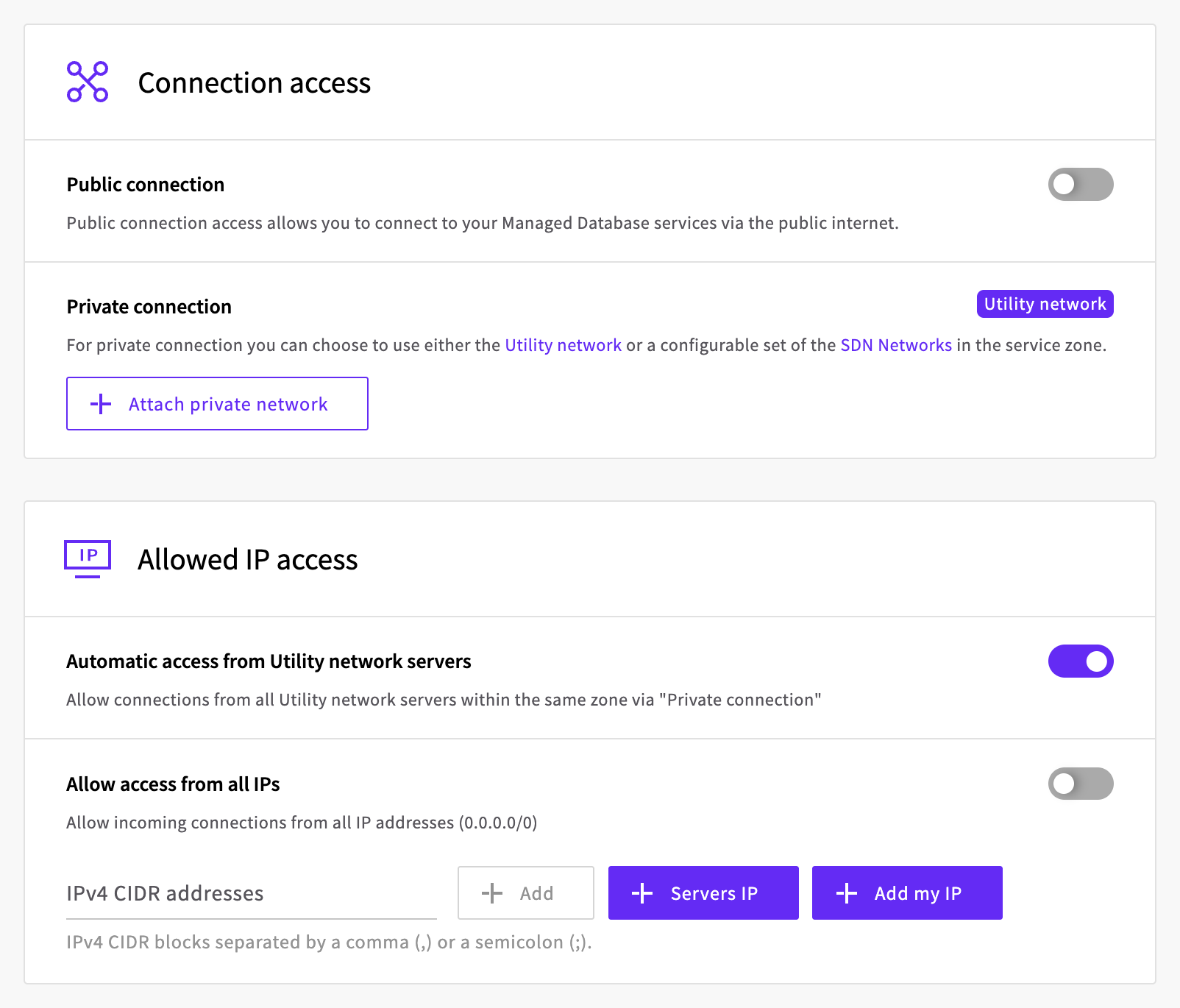This screenshot has height=1008, width=1180.
Task: Disable Automatic access from Utility network servers
Action: point(1081,661)
